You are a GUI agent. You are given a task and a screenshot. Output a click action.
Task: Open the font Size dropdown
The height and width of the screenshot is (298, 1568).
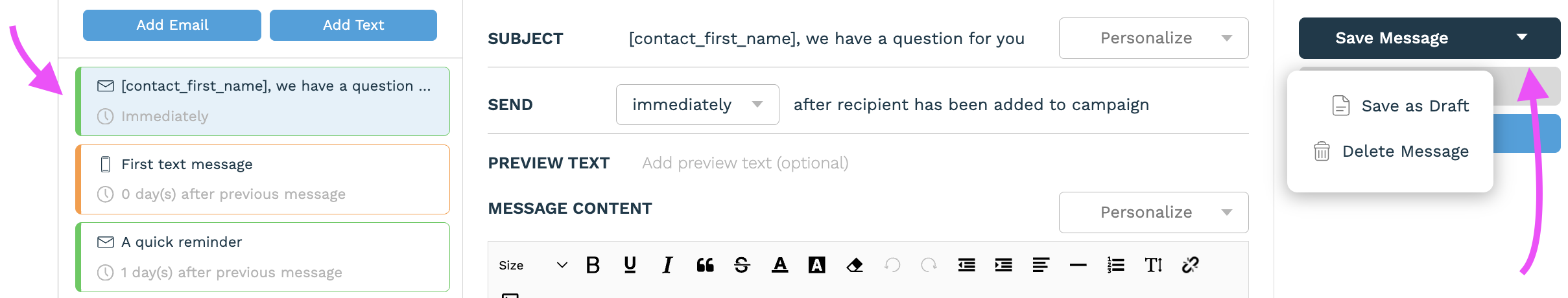click(532, 265)
